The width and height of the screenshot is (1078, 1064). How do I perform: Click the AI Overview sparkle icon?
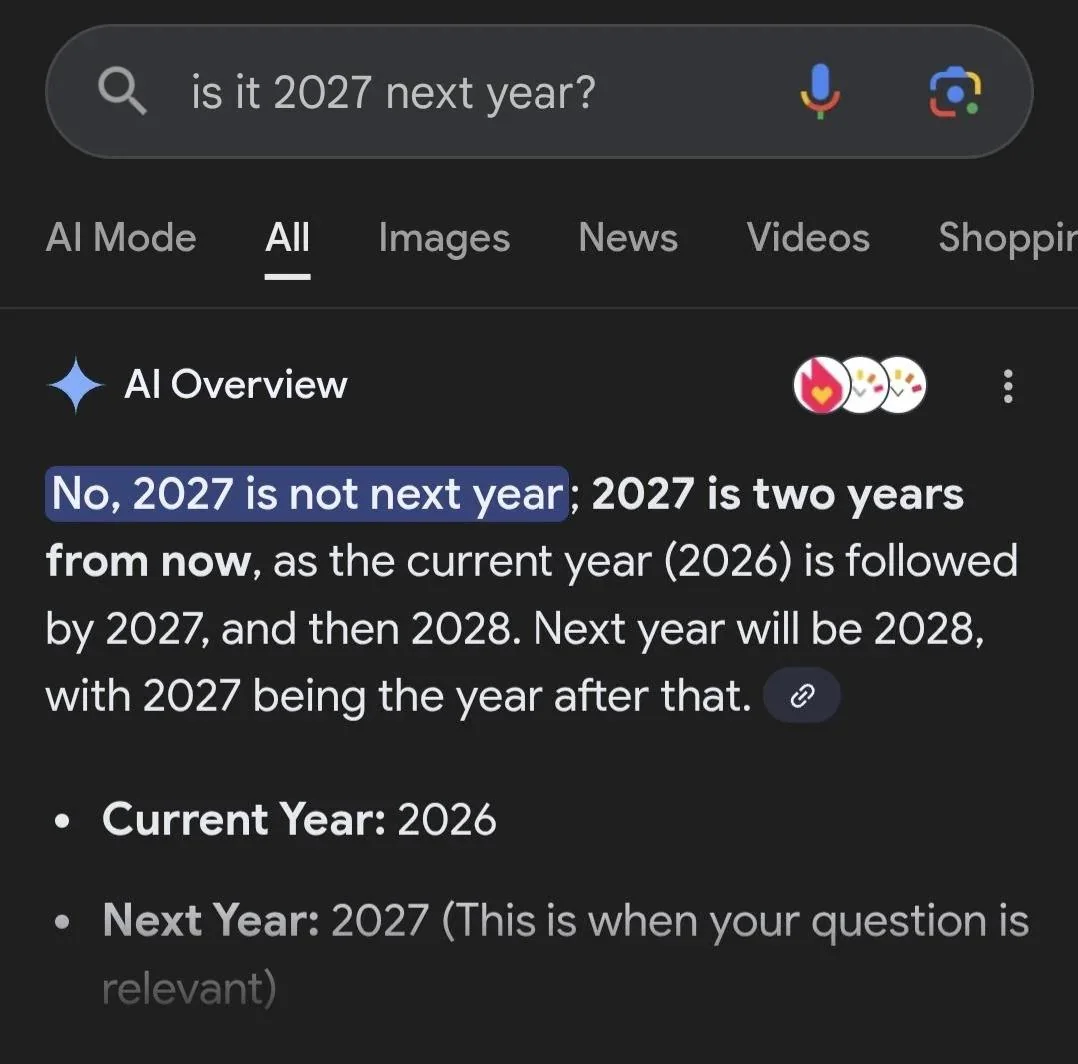click(75, 385)
